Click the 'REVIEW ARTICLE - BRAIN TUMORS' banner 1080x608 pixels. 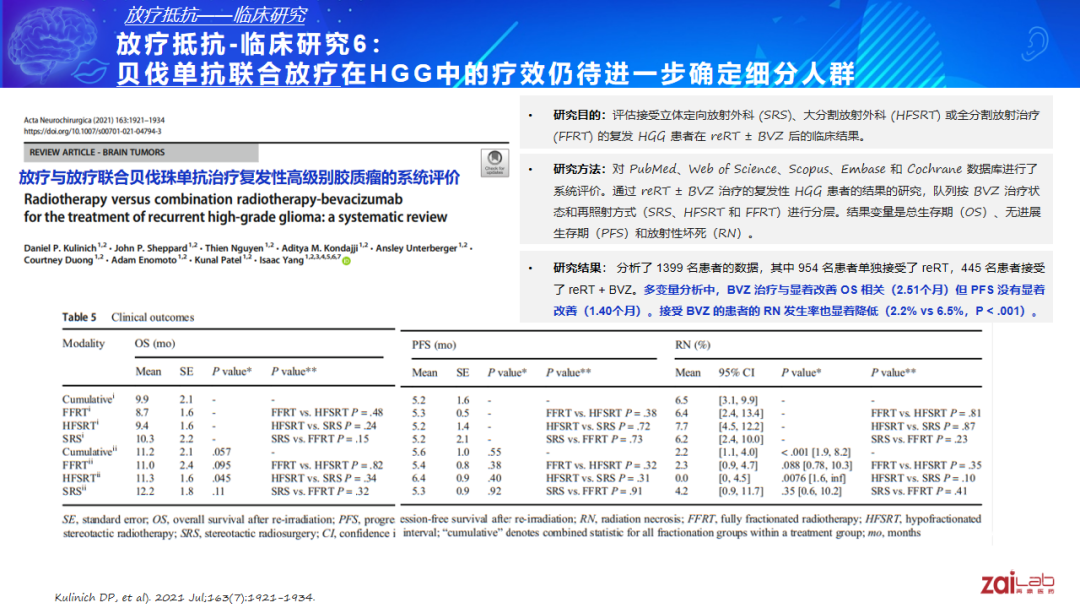[141, 152]
